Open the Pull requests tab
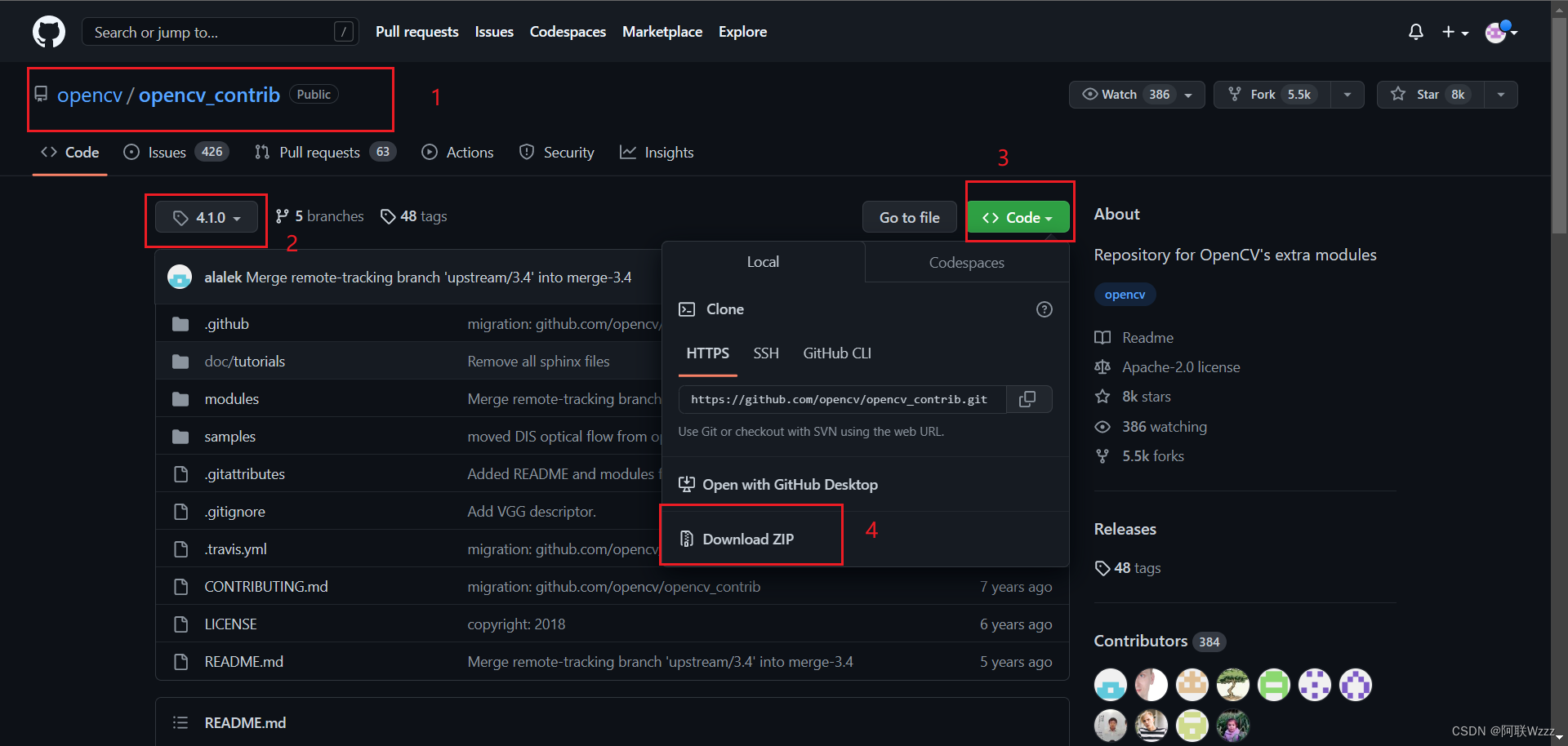The width and height of the screenshot is (1568, 746). pyautogui.click(x=318, y=152)
